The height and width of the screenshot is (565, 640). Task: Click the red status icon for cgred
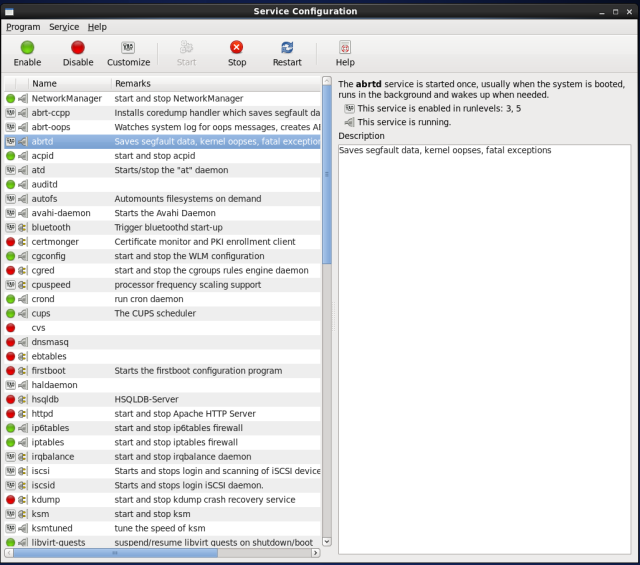[x=11, y=270]
